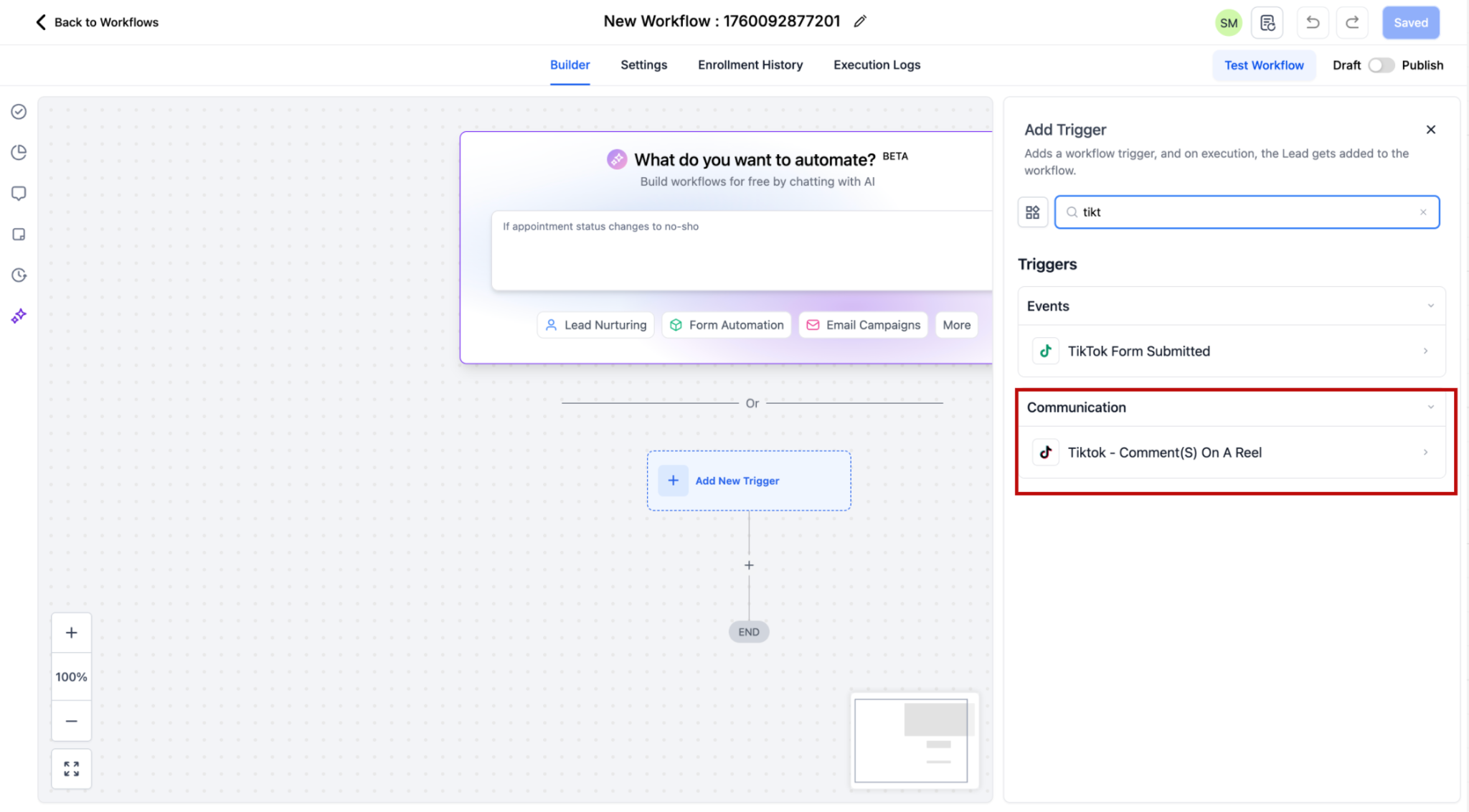Collapse the Communication trigger section
Image resolution: width=1469 pixels, height=812 pixels.
tap(1430, 407)
